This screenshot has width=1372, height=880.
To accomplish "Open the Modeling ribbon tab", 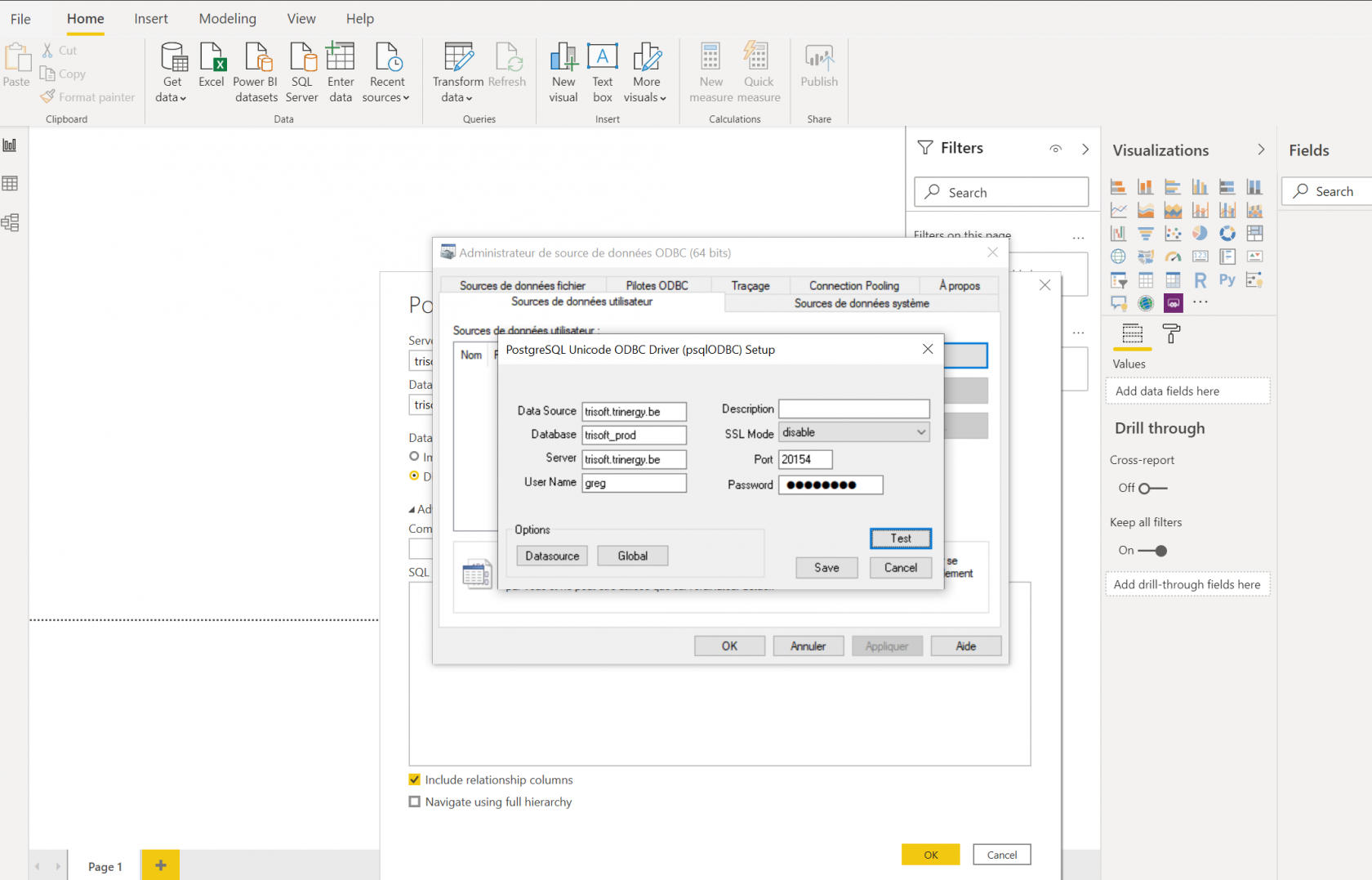I will [227, 19].
